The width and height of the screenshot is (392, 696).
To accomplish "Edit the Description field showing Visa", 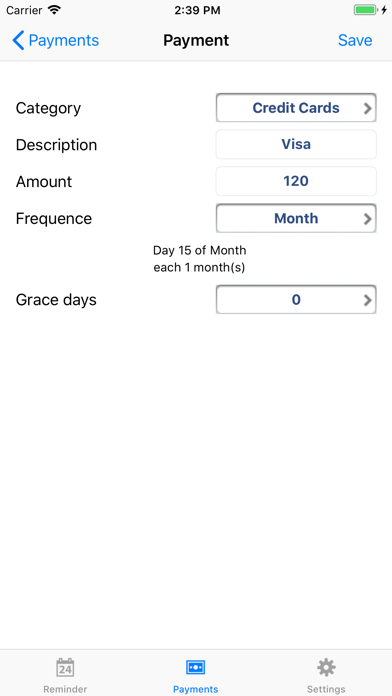I will [296, 144].
